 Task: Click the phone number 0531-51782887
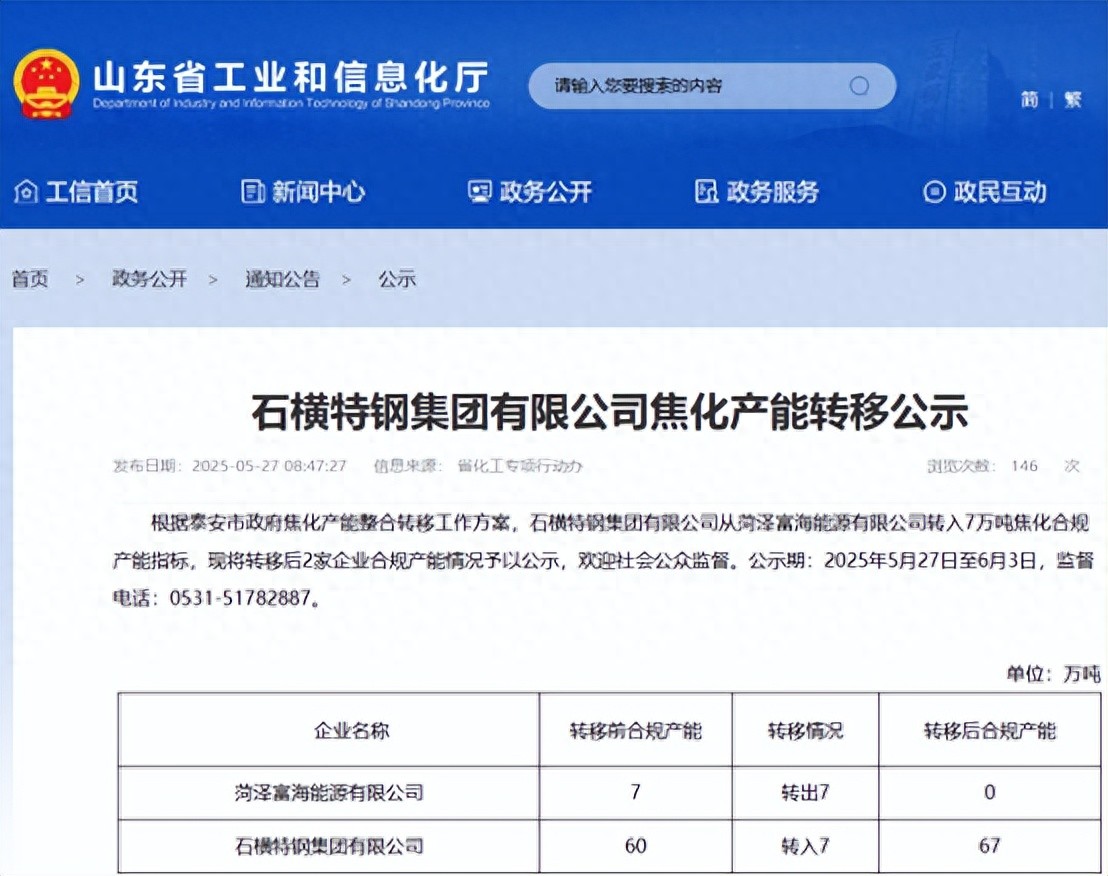pos(240,598)
